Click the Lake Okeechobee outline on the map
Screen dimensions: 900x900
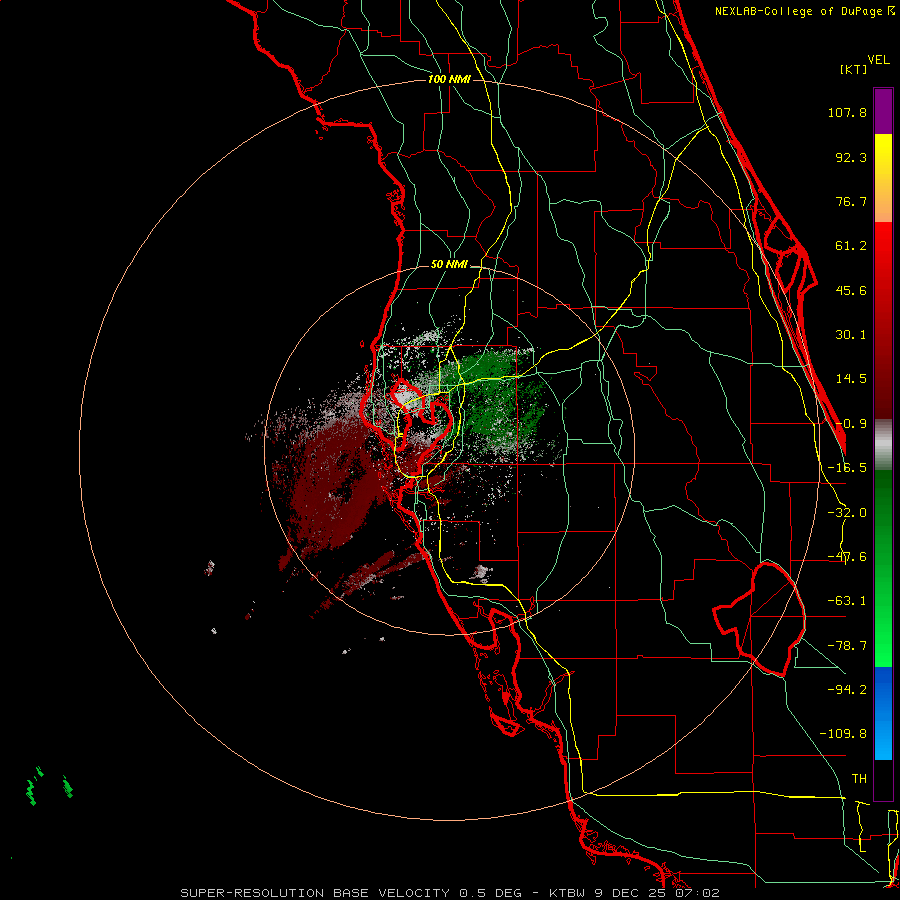click(x=759, y=619)
